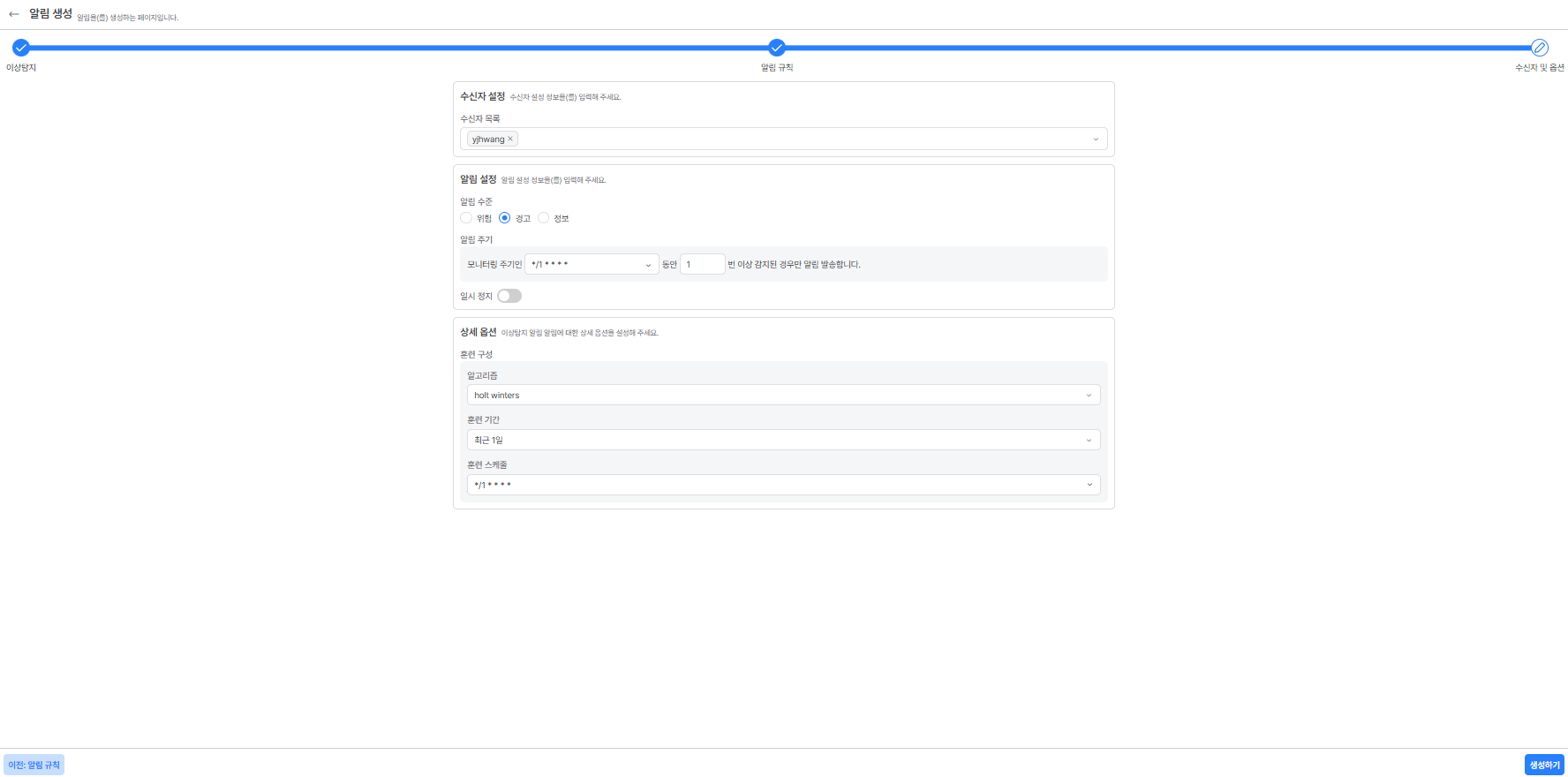Select the 정보 alert level
This screenshot has width=1568, height=777.
click(x=544, y=218)
